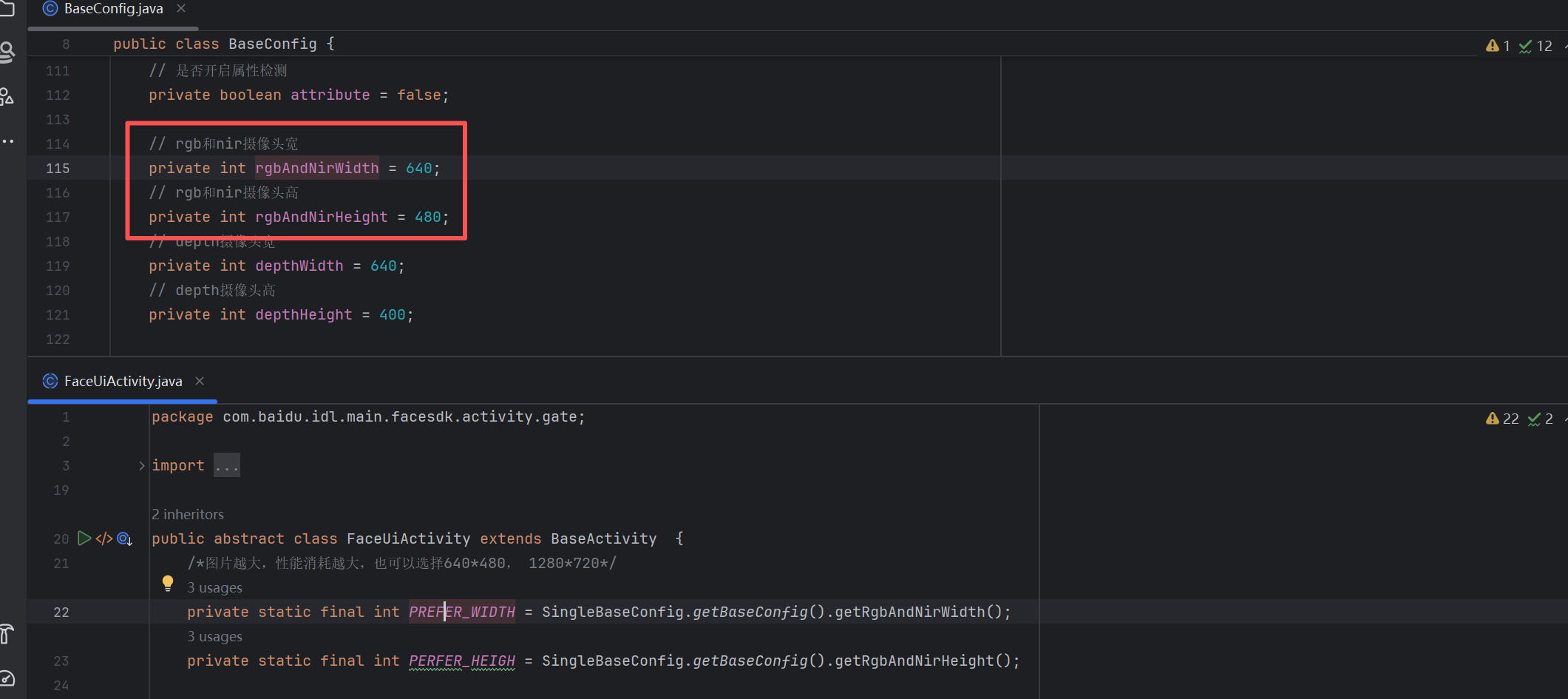Click the '2 inheritors' code hint
Image resolution: width=1568 pixels, height=699 pixels.
188,514
